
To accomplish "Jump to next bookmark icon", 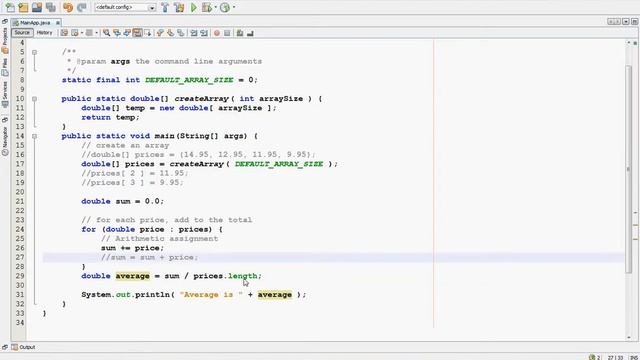I will [x=170, y=33].
